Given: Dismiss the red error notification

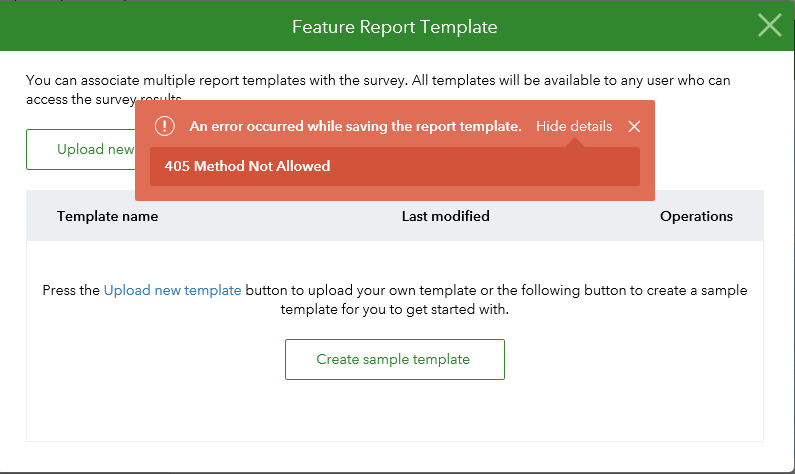Looking at the screenshot, I should click(x=634, y=126).
